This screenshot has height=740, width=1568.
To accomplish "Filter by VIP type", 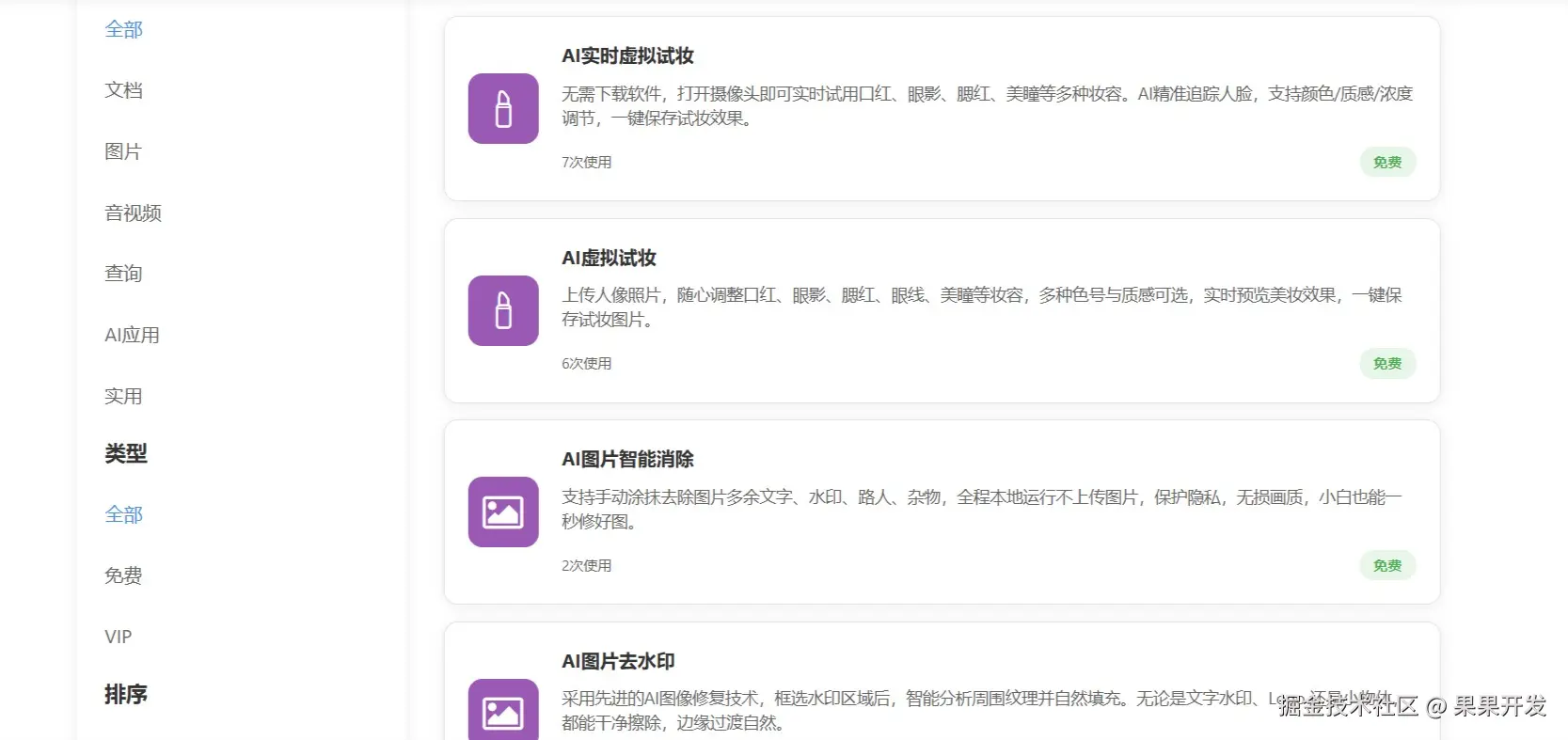I will point(119,637).
